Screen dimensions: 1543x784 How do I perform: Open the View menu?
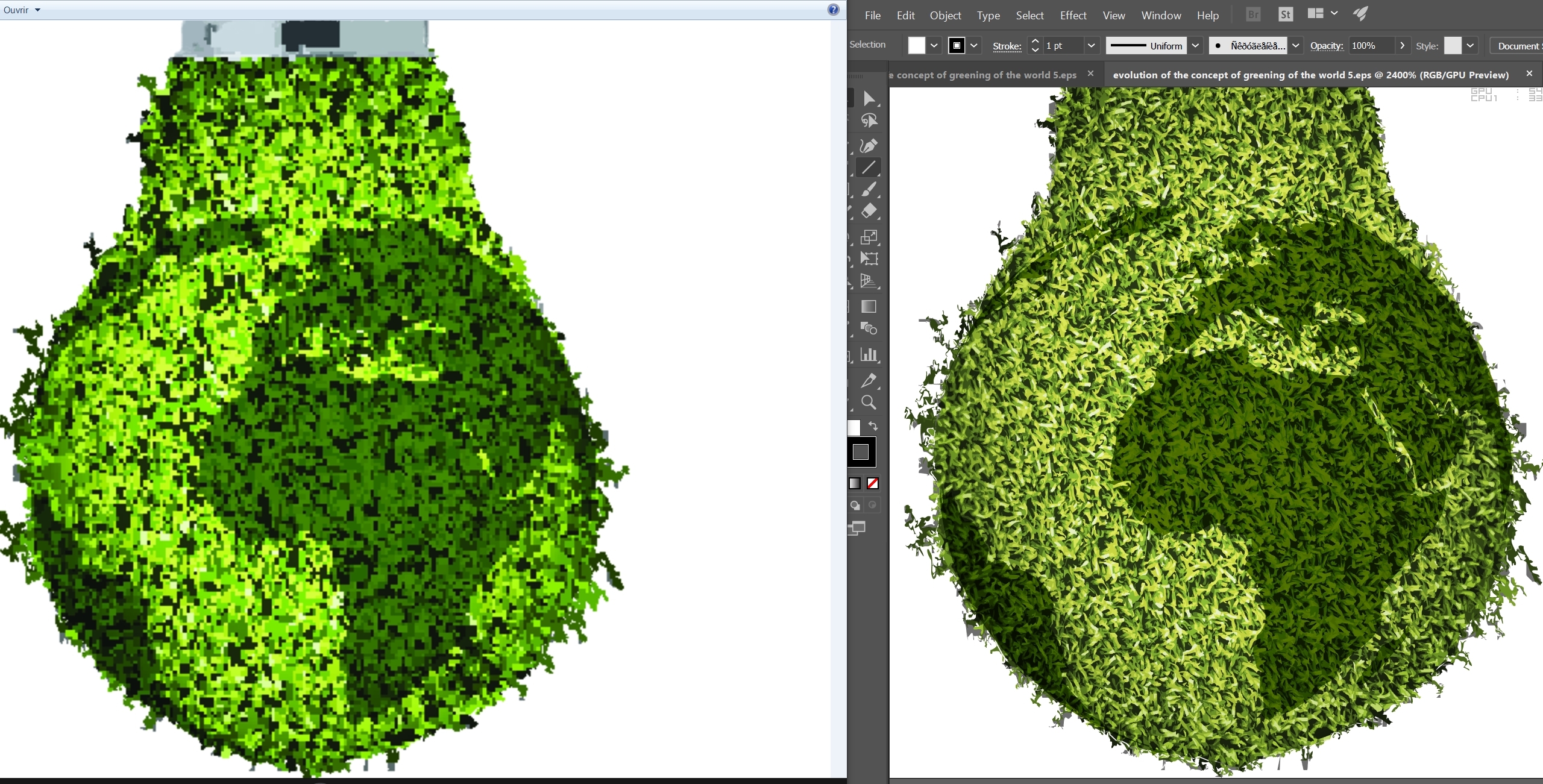[x=1114, y=16]
